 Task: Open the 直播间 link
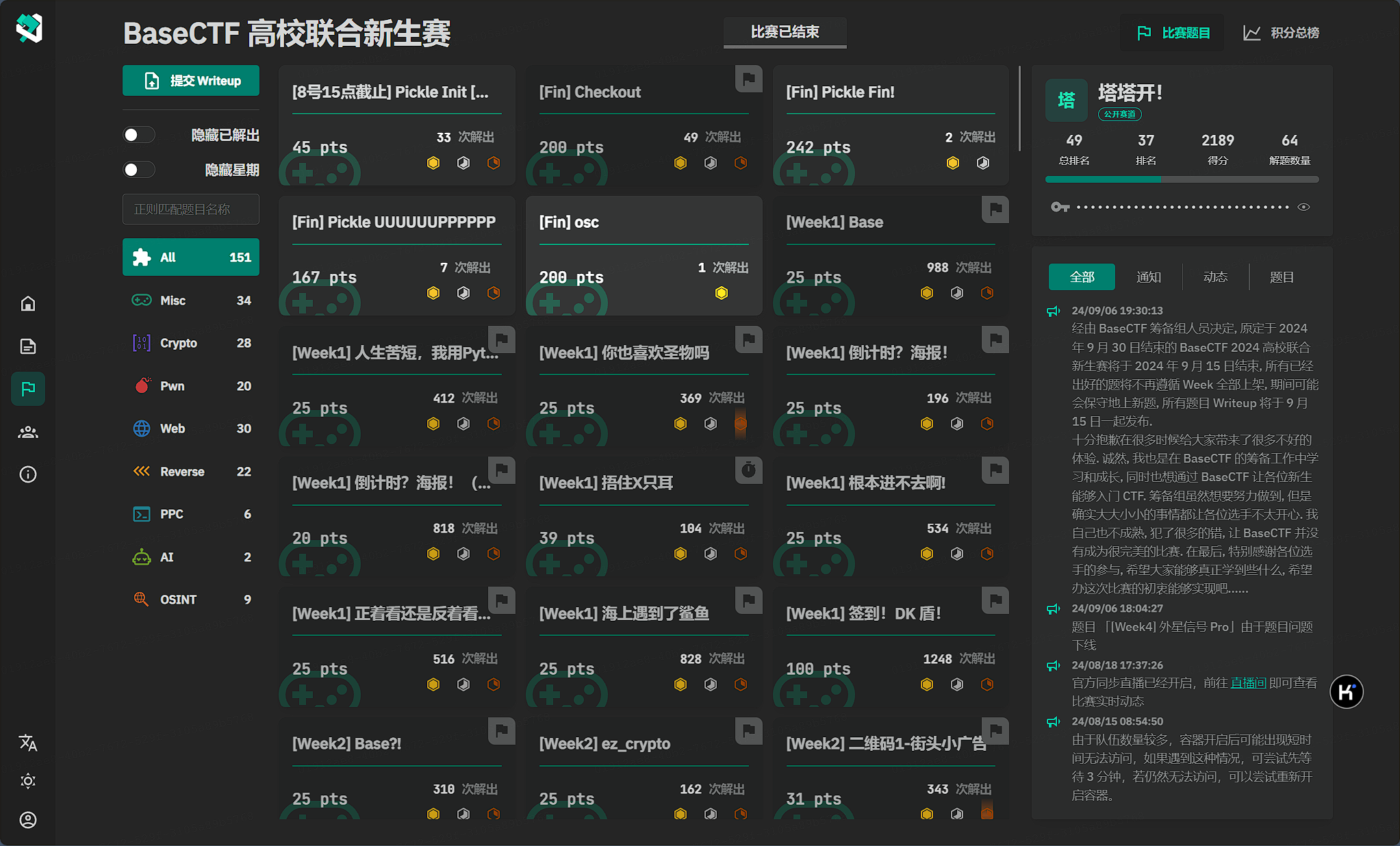click(1248, 682)
